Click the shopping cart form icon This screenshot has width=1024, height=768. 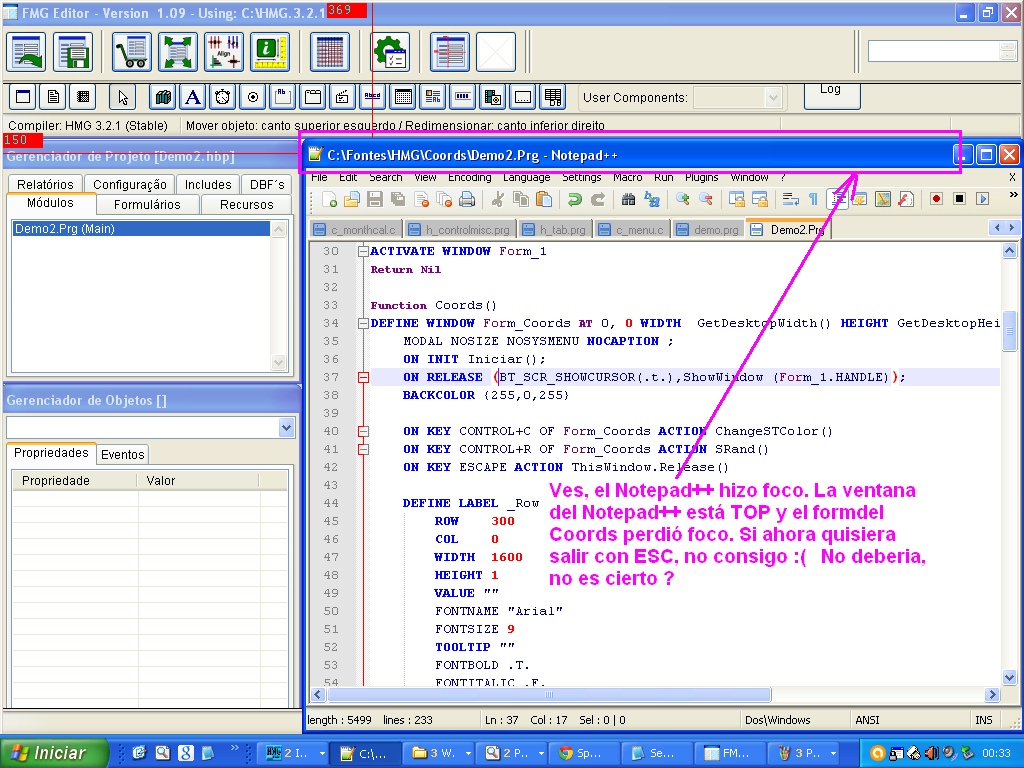[x=132, y=52]
